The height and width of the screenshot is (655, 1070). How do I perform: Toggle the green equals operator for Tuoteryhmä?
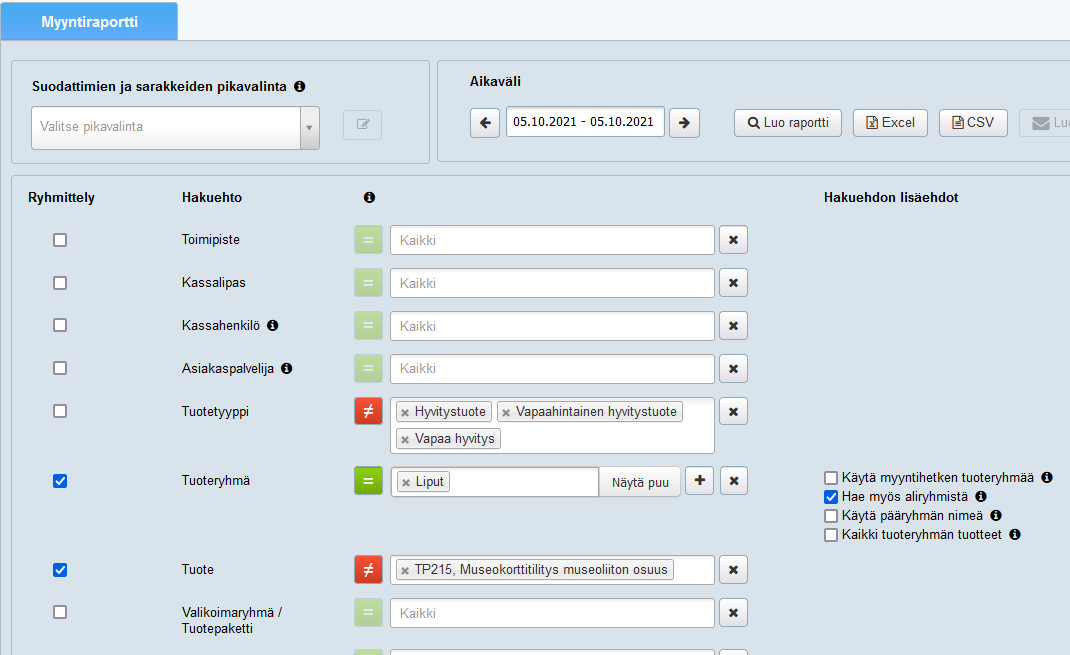click(x=368, y=482)
